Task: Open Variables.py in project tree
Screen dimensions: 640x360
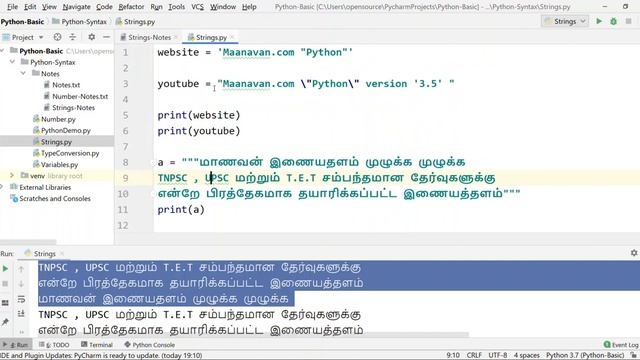Action: coord(59,164)
